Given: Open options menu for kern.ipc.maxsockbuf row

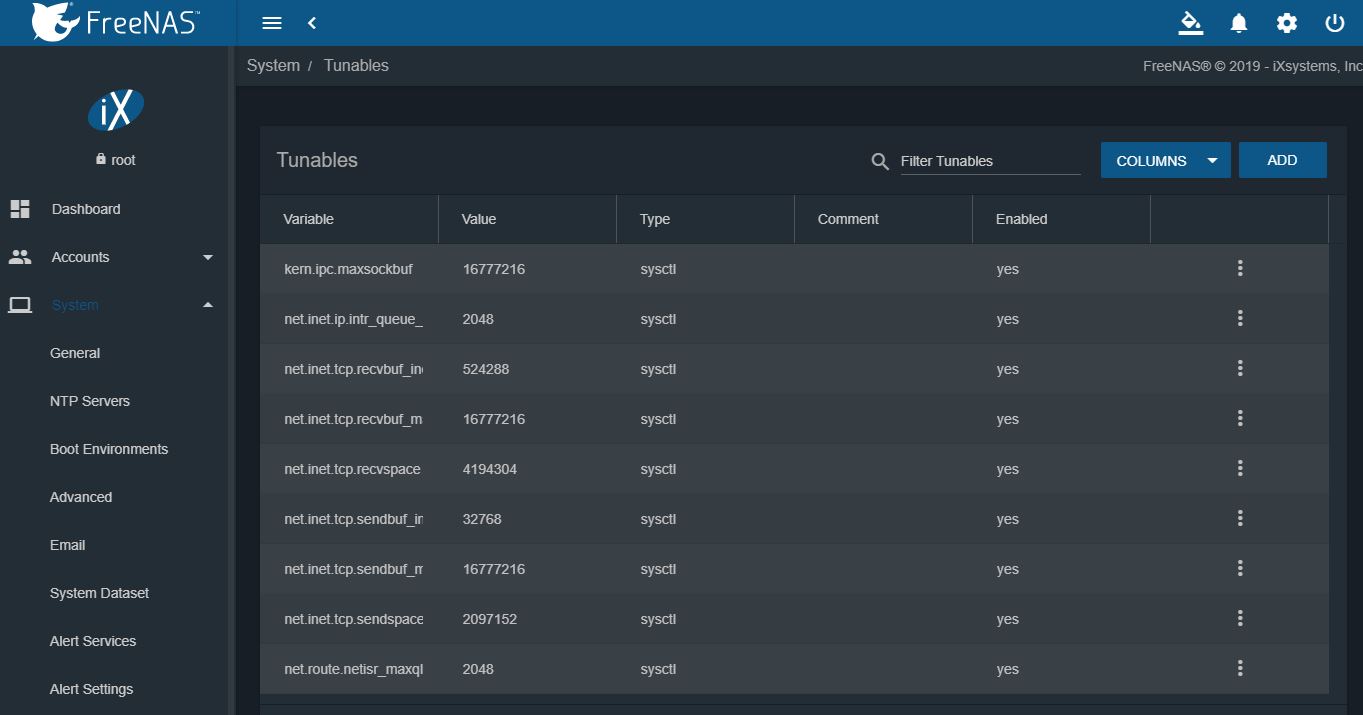Looking at the screenshot, I should [x=1240, y=268].
